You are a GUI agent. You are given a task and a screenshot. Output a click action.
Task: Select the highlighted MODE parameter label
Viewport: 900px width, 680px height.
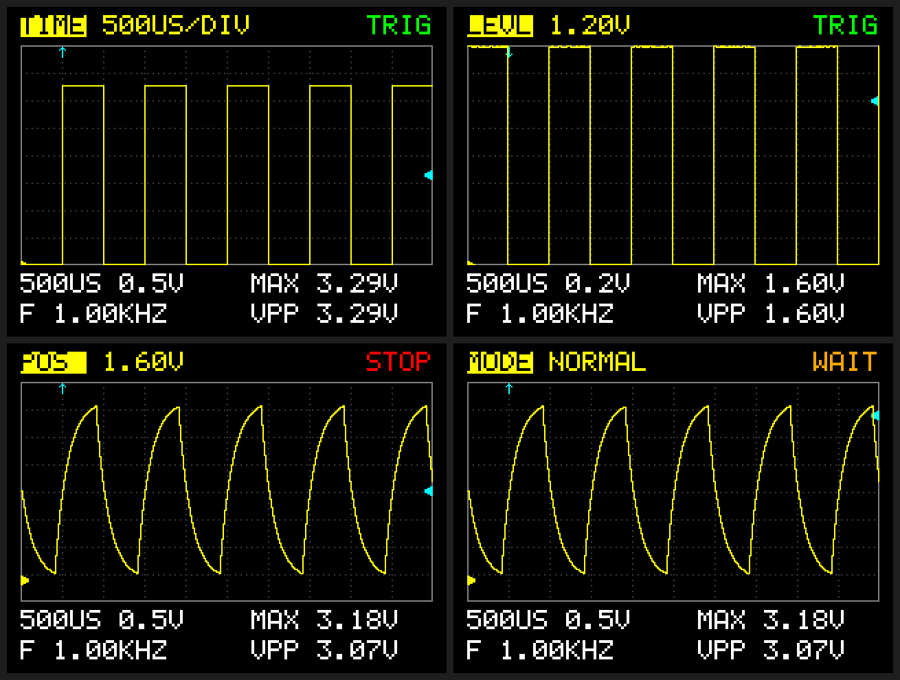tap(500, 363)
